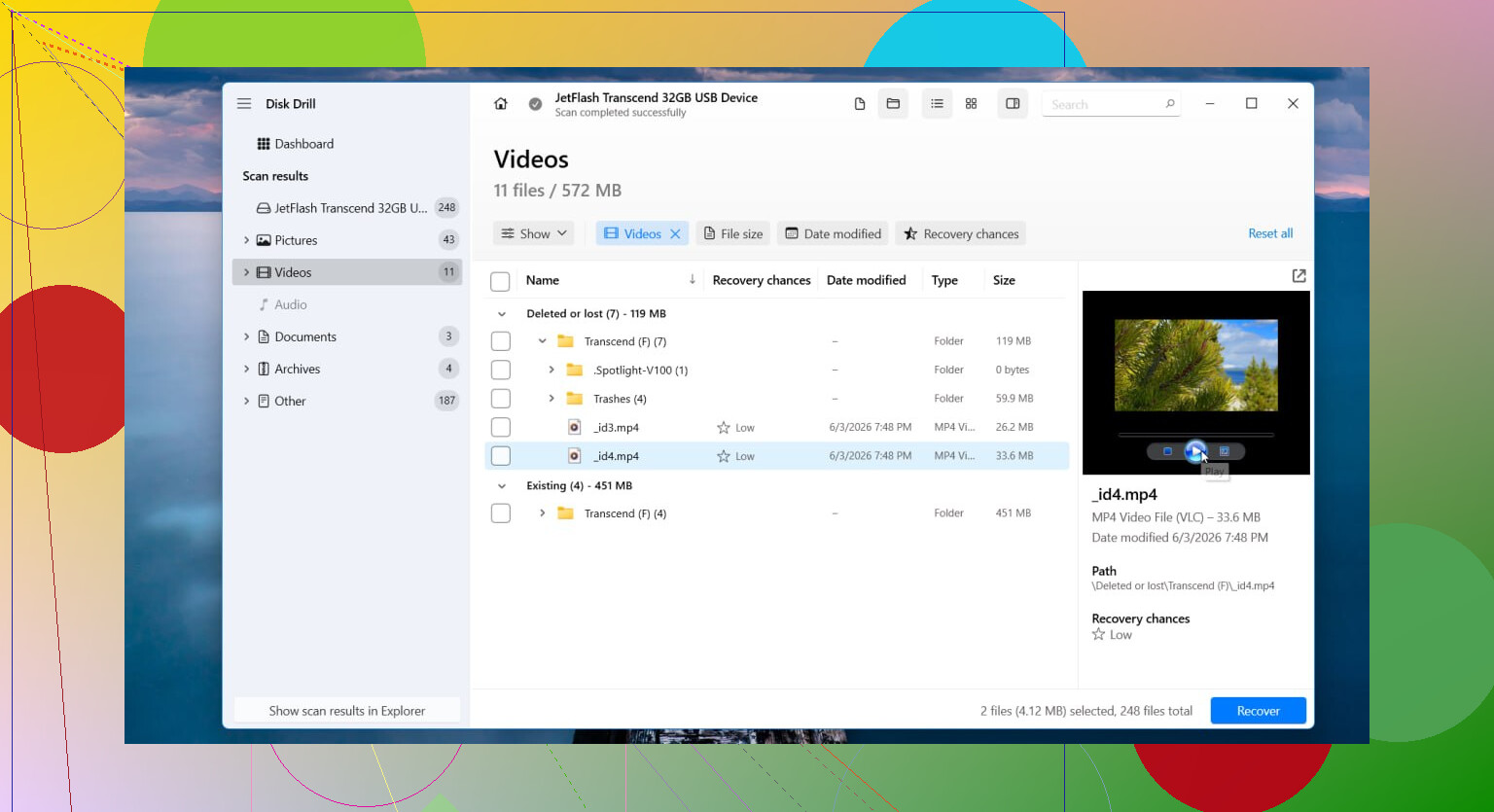Collapse the Transcend (F) (7) folder

point(542,341)
